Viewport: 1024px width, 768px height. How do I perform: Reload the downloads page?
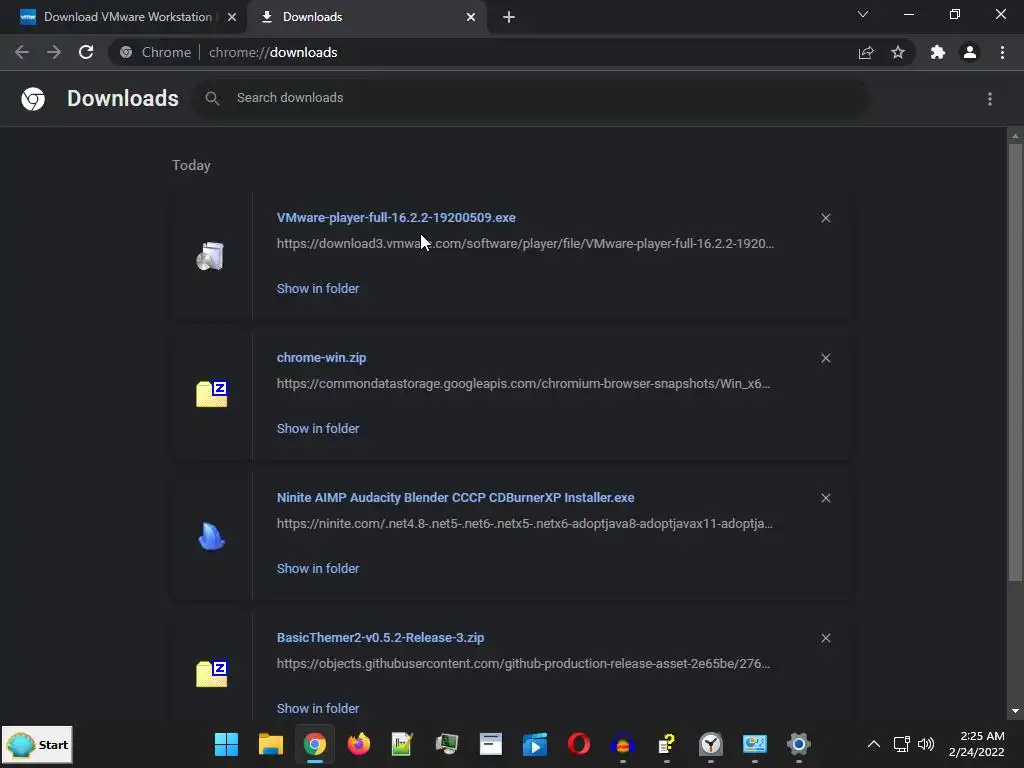coord(86,52)
